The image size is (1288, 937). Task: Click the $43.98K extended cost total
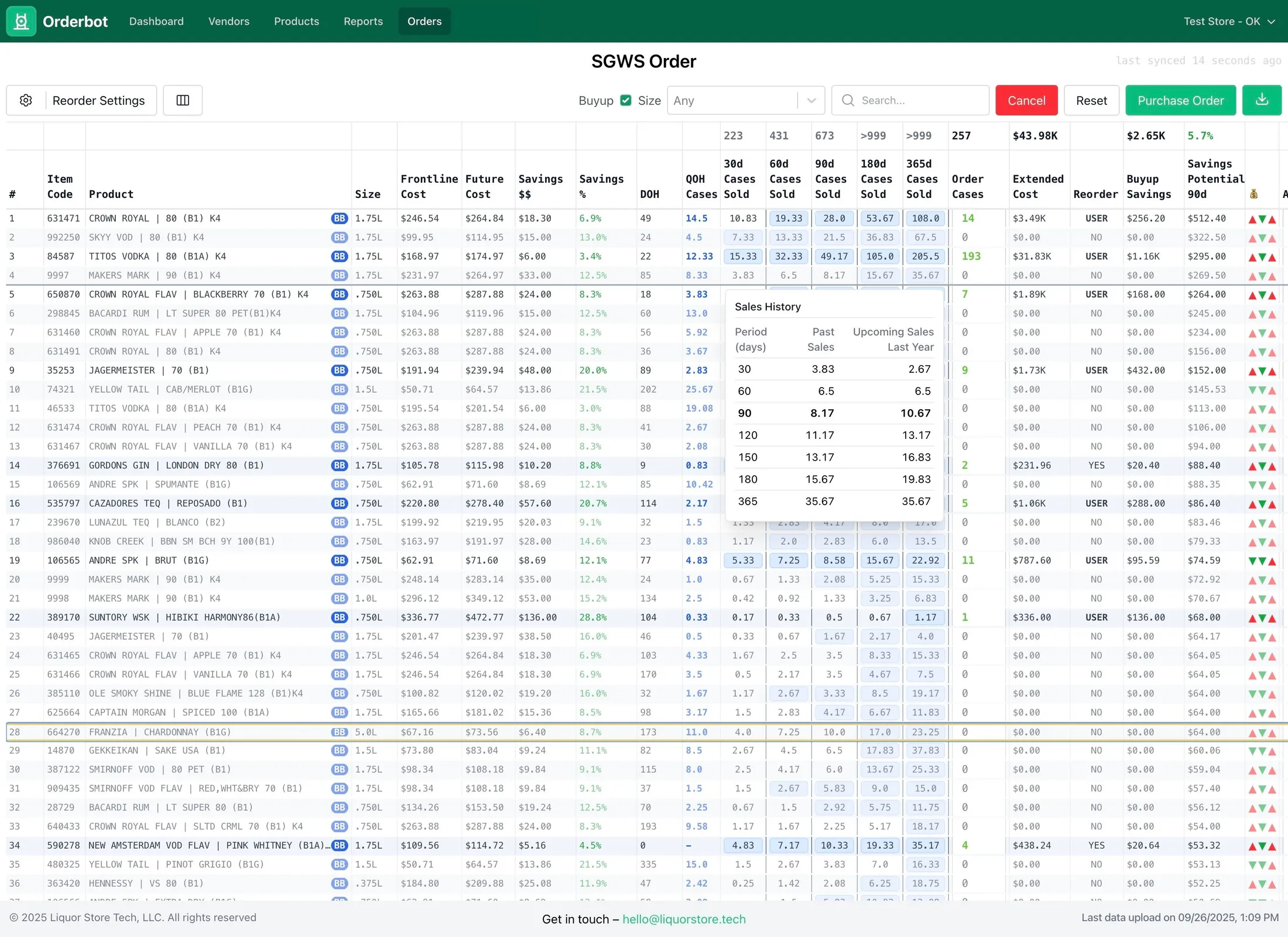click(1035, 136)
